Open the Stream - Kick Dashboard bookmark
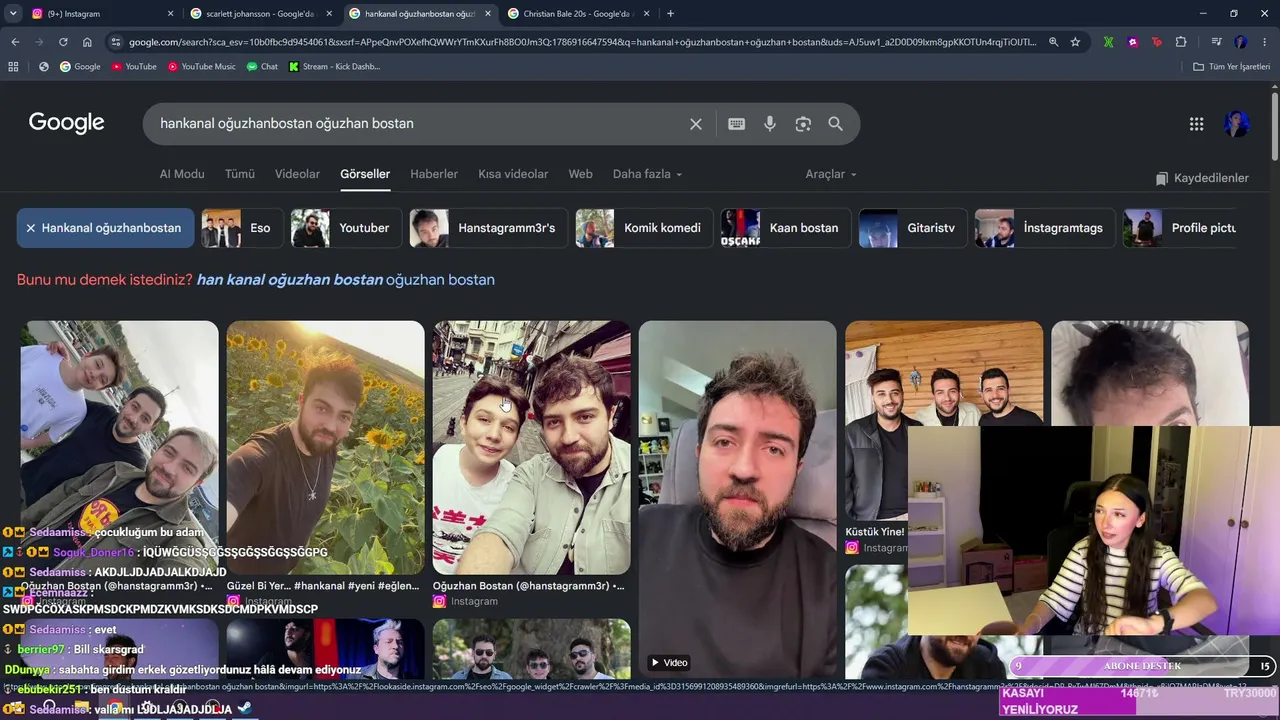The image size is (1280, 720). pos(334,67)
